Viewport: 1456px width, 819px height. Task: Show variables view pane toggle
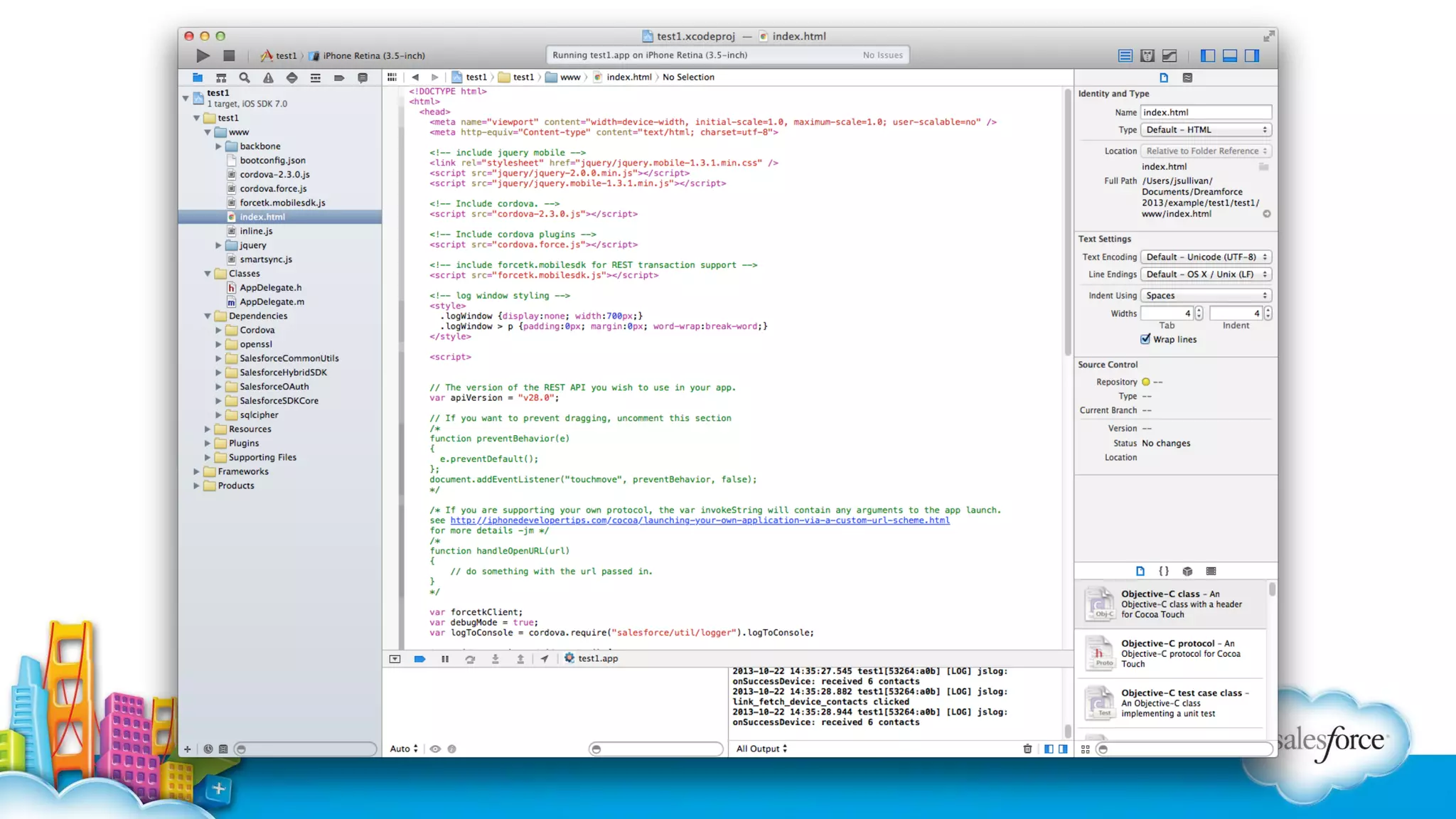click(x=1049, y=749)
